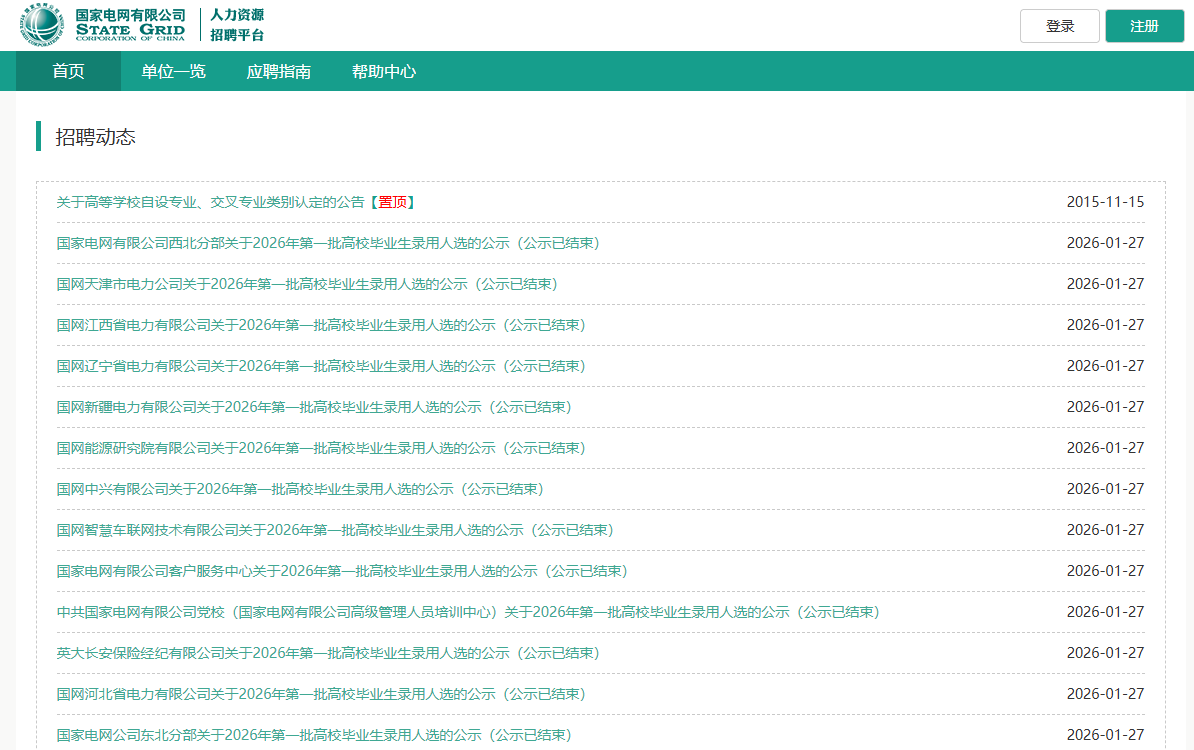This screenshot has height=750, width=1194.
Task: Switch to the 单位一览 menu item
Action: point(173,72)
